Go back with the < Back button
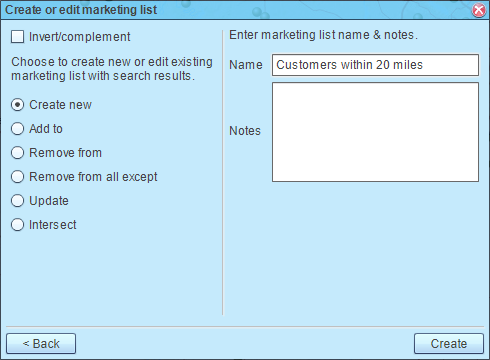490x360 pixels. (x=41, y=344)
